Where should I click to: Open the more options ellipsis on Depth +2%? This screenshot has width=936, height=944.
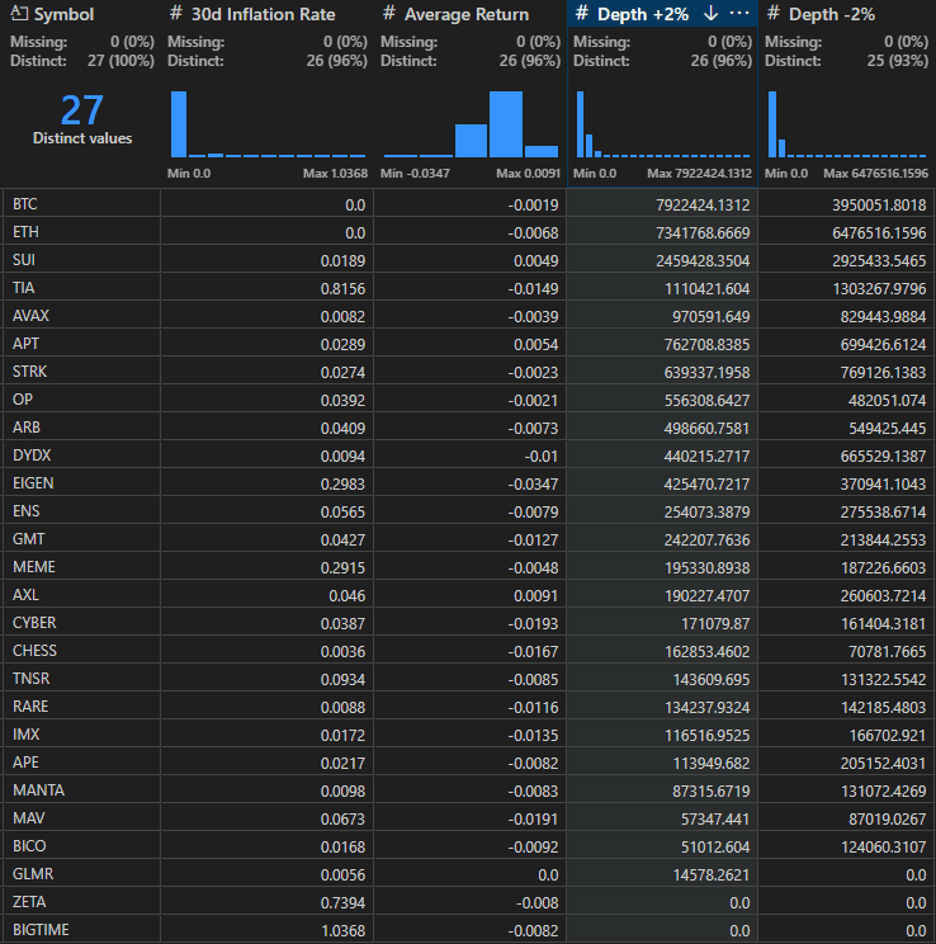(x=739, y=14)
